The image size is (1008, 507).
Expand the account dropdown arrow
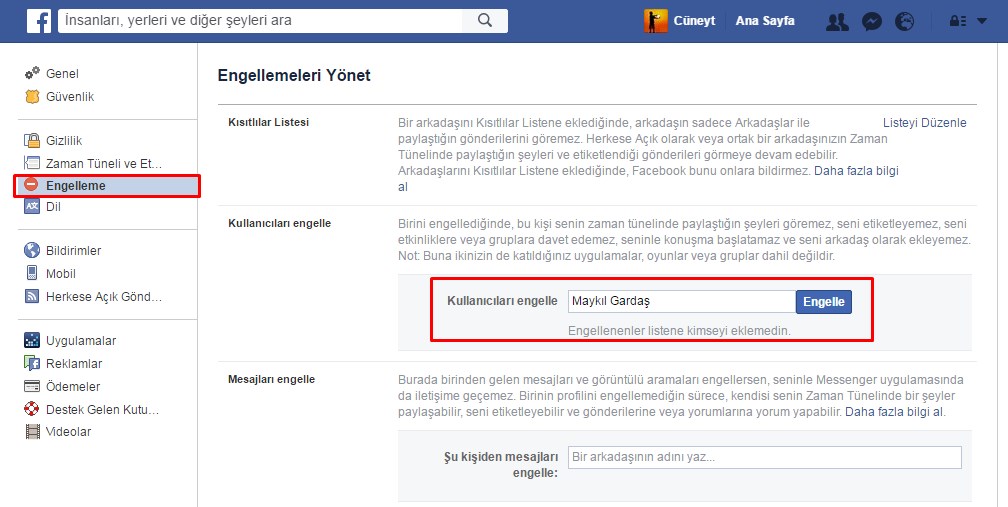(982, 21)
